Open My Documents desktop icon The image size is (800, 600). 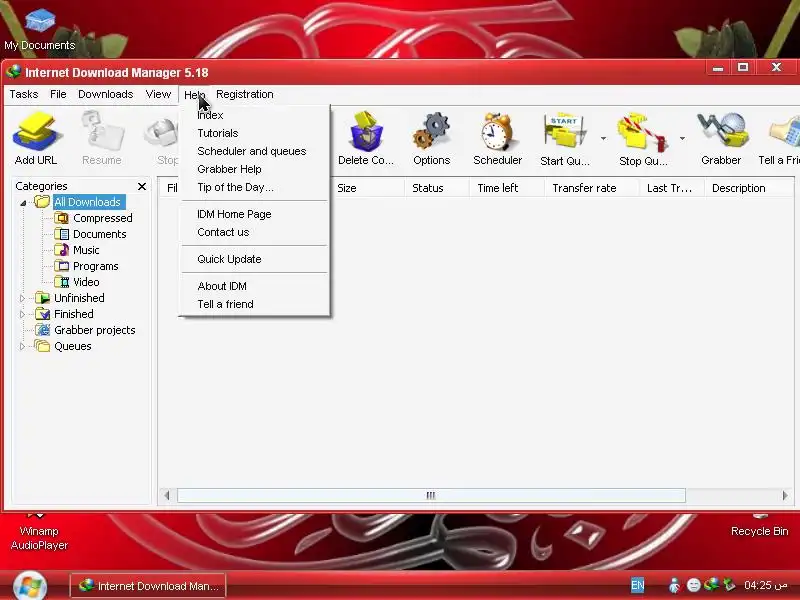(x=40, y=30)
